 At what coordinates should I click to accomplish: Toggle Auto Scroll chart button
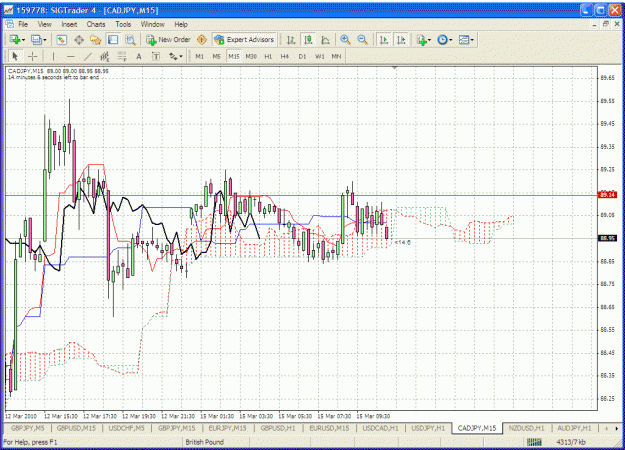[x=384, y=40]
